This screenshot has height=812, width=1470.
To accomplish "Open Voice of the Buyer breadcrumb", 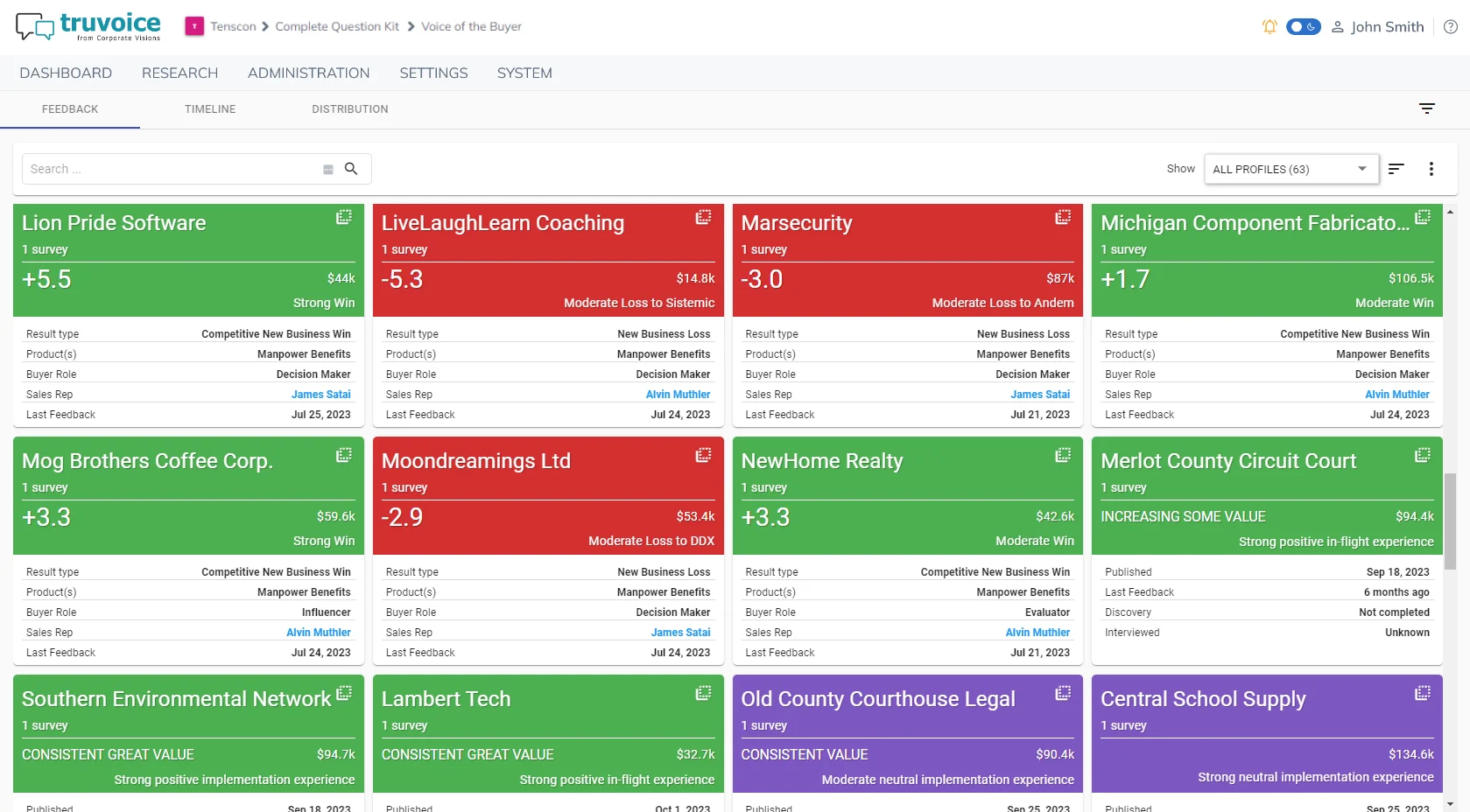I will pyautogui.click(x=471, y=27).
